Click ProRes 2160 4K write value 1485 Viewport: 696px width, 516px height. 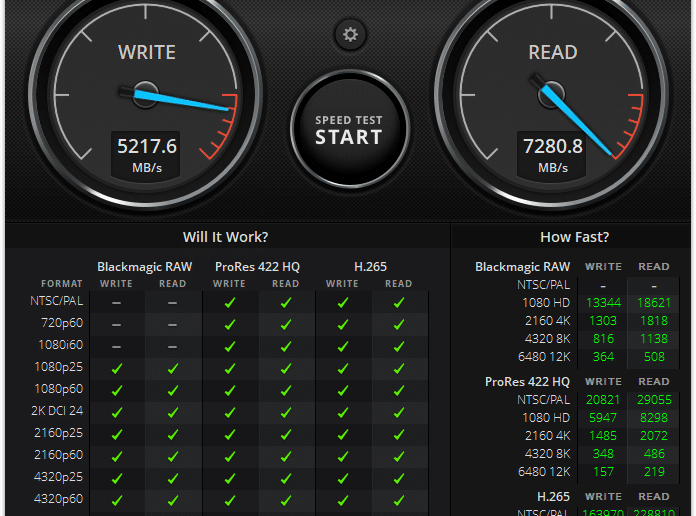point(603,436)
